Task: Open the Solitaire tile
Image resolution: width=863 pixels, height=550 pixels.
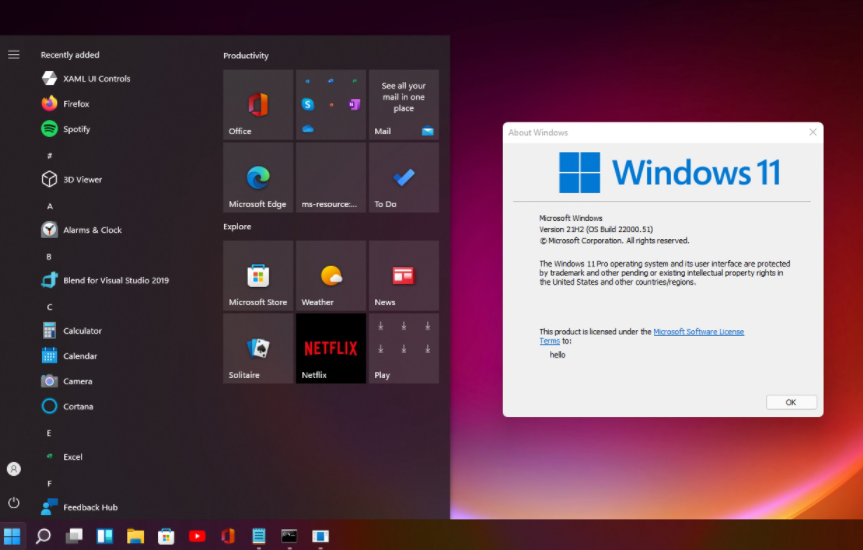Action: (258, 348)
